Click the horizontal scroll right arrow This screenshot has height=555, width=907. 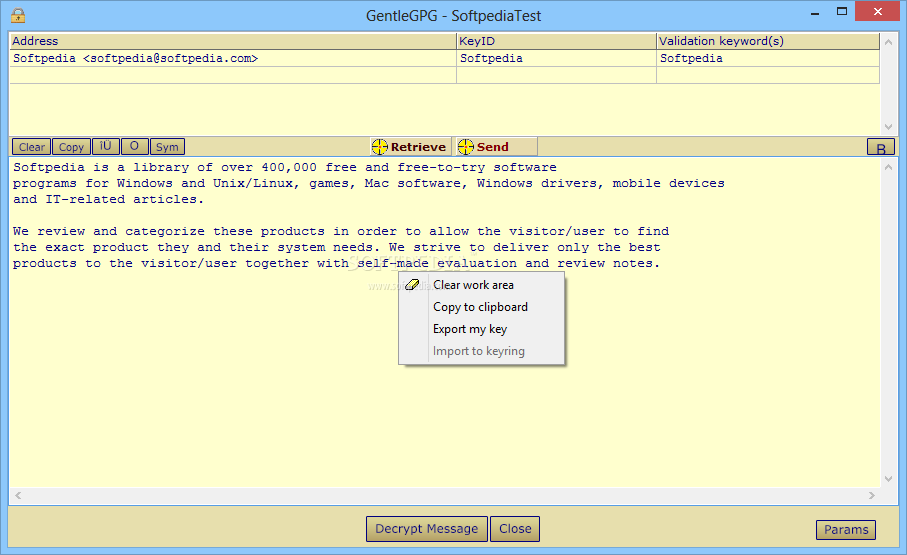point(872,495)
